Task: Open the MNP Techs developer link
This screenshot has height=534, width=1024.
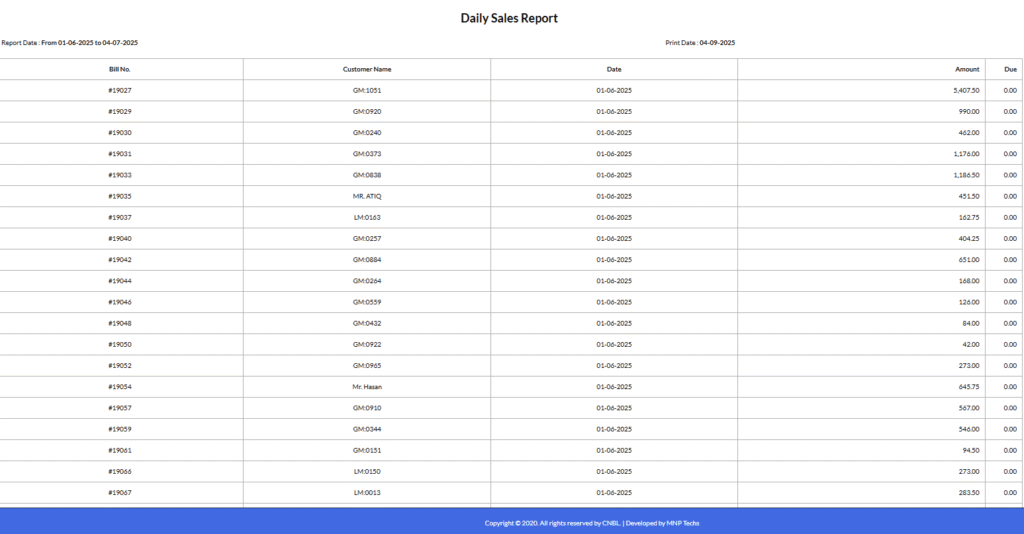Action: [682, 523]
